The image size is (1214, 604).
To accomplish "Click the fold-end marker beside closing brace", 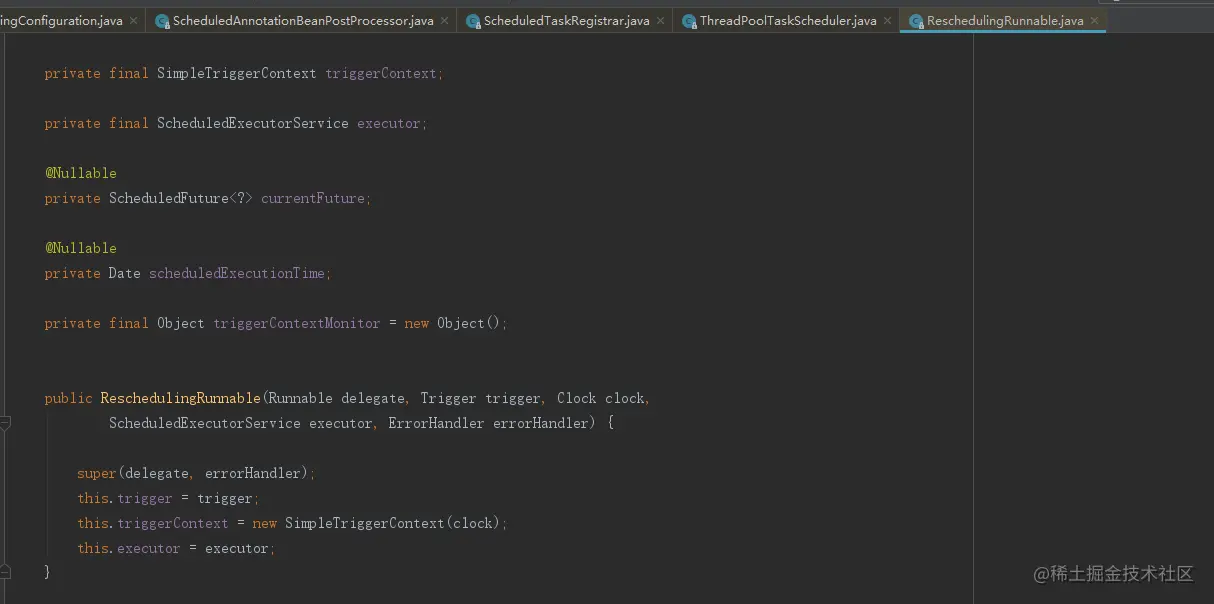I will 5,572.
